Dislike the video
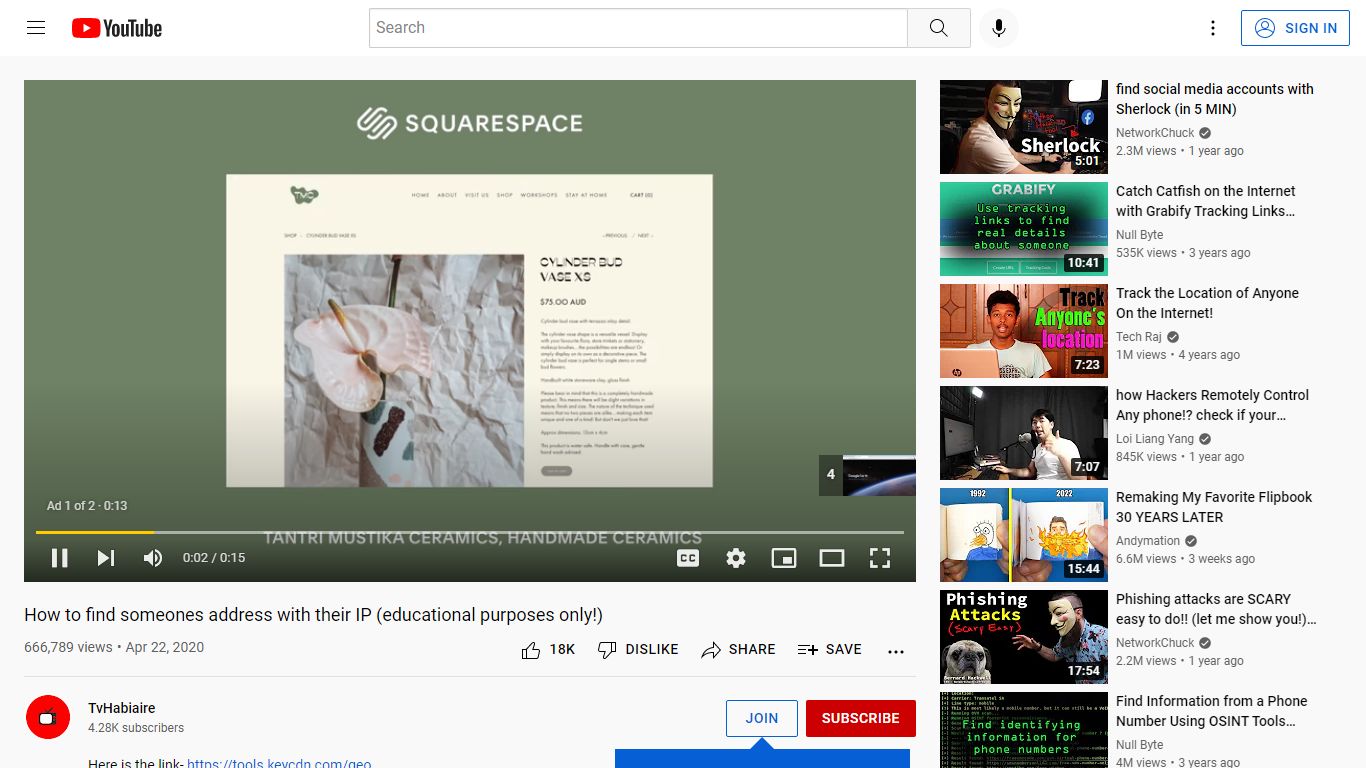This screenshot has height=768, width=1366. [x=638, y=650]
